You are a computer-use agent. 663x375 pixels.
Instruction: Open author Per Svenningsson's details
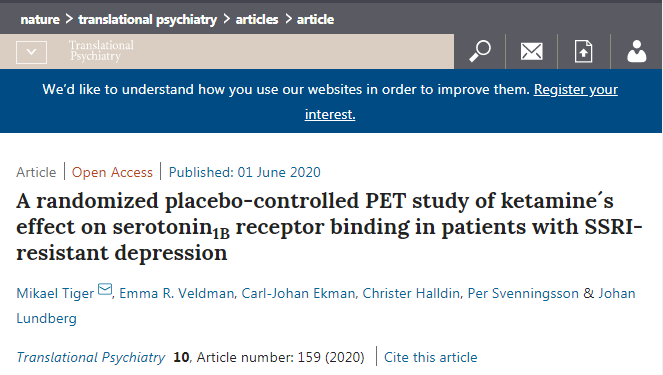pos(523,293)
